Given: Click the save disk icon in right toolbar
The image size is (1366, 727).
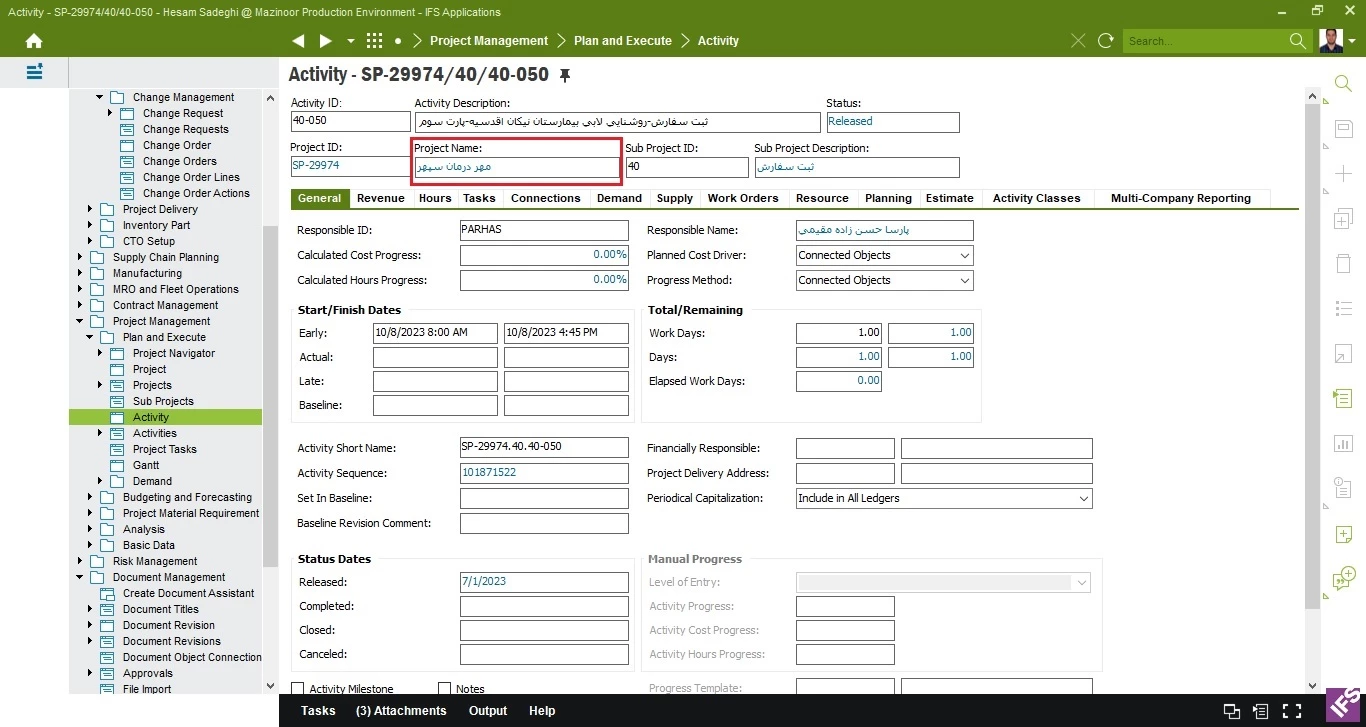Looking at the screenshot, I should click(1343, 128).
